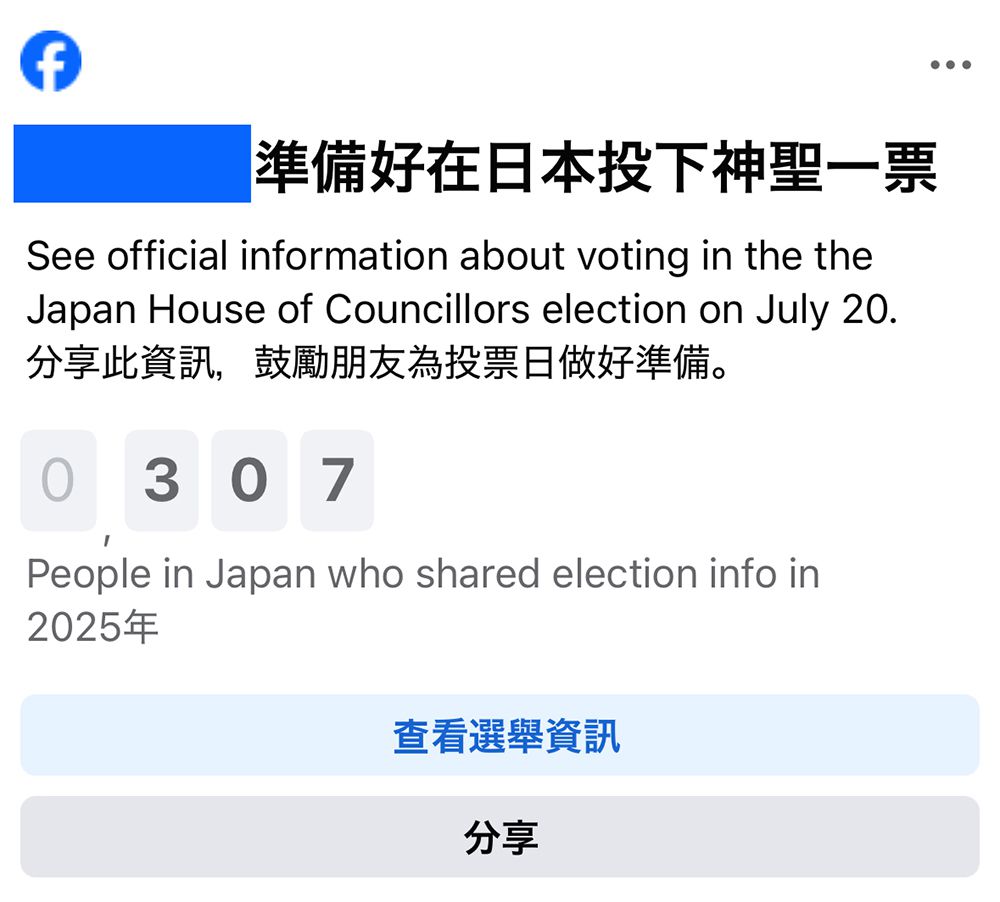Click the faded leading 0 counter tile
This screenshot has width=1000, height=902.
58,480
